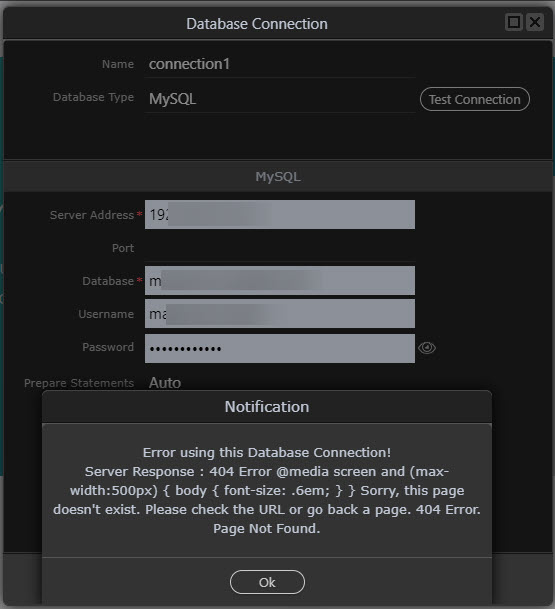
Task: Toggle password visibility eye icon
Action: point(427,348)
